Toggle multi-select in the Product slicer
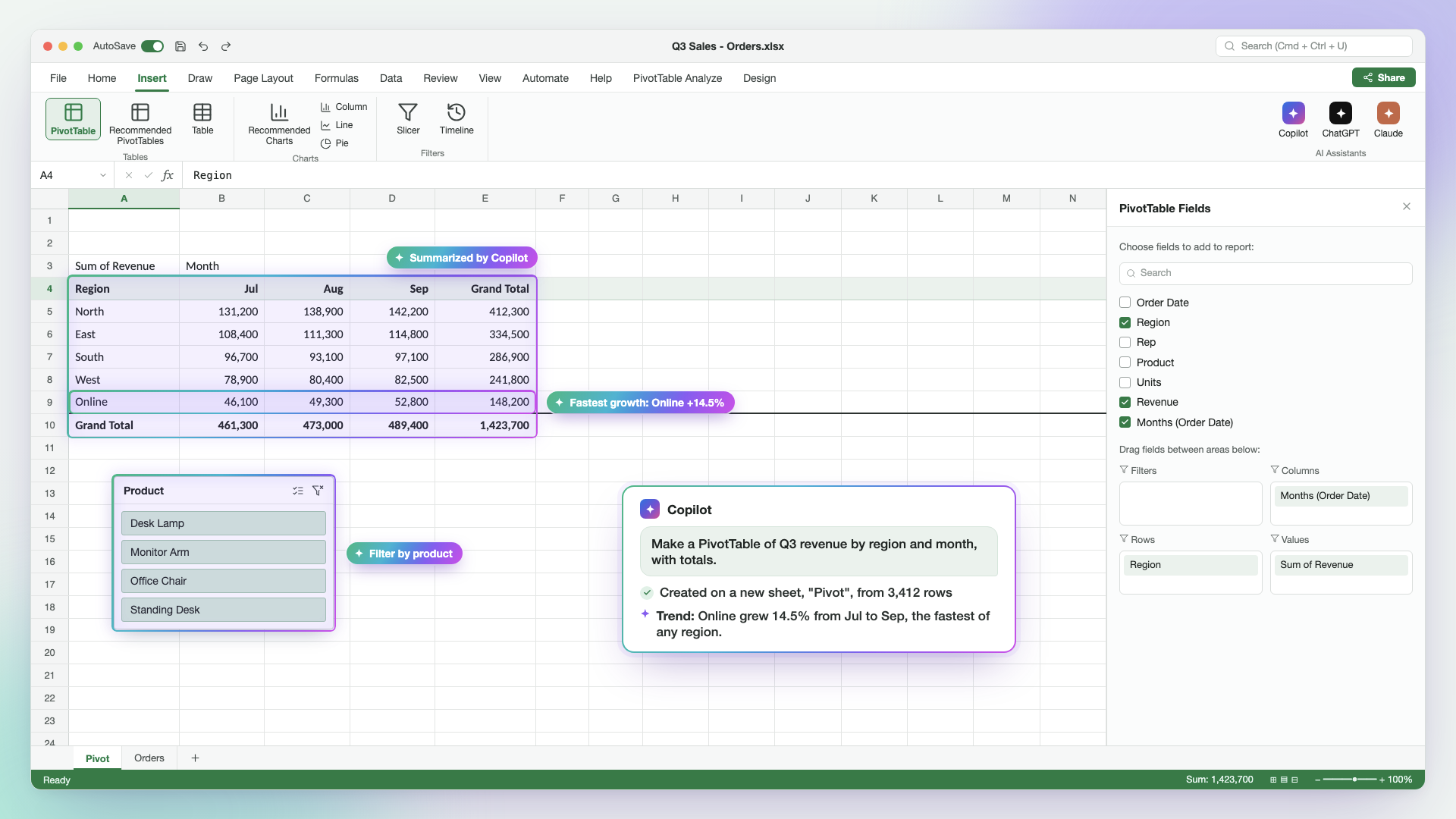 298,491
